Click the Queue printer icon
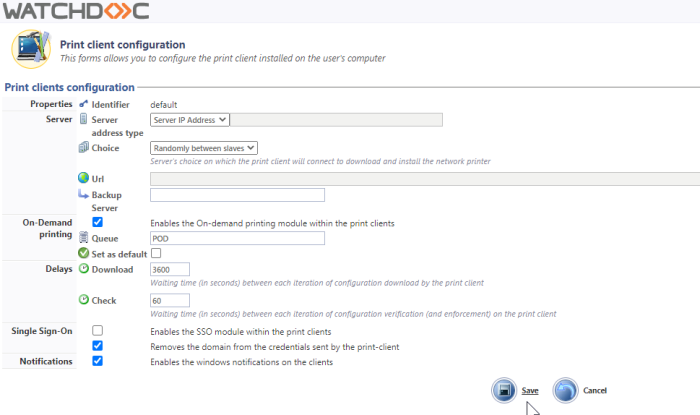The height and width of the screenshot is (415, 700). (x=84, y=238)
